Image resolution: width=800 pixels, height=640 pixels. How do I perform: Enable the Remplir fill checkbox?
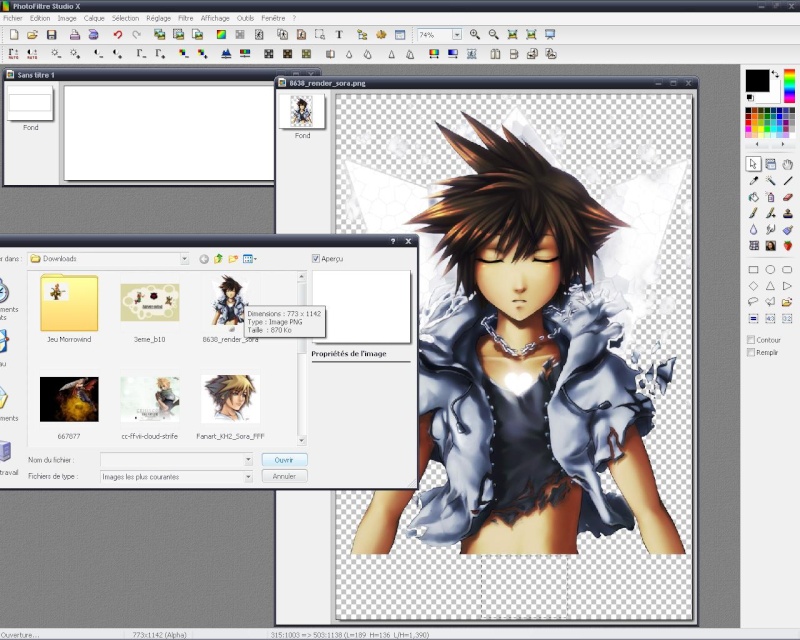[751, 352]
